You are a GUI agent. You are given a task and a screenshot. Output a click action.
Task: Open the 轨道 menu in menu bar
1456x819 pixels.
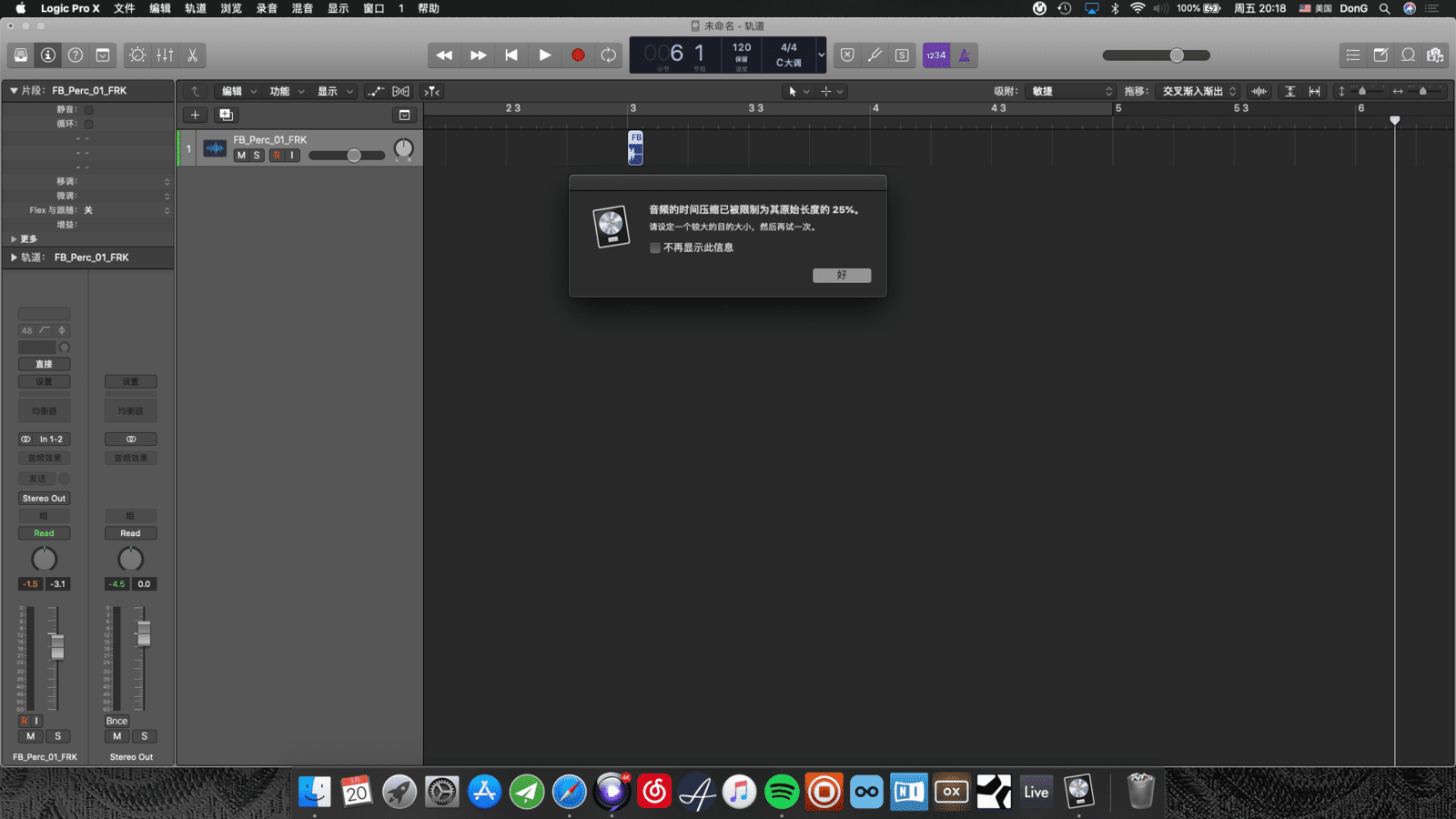pos(196,8)
